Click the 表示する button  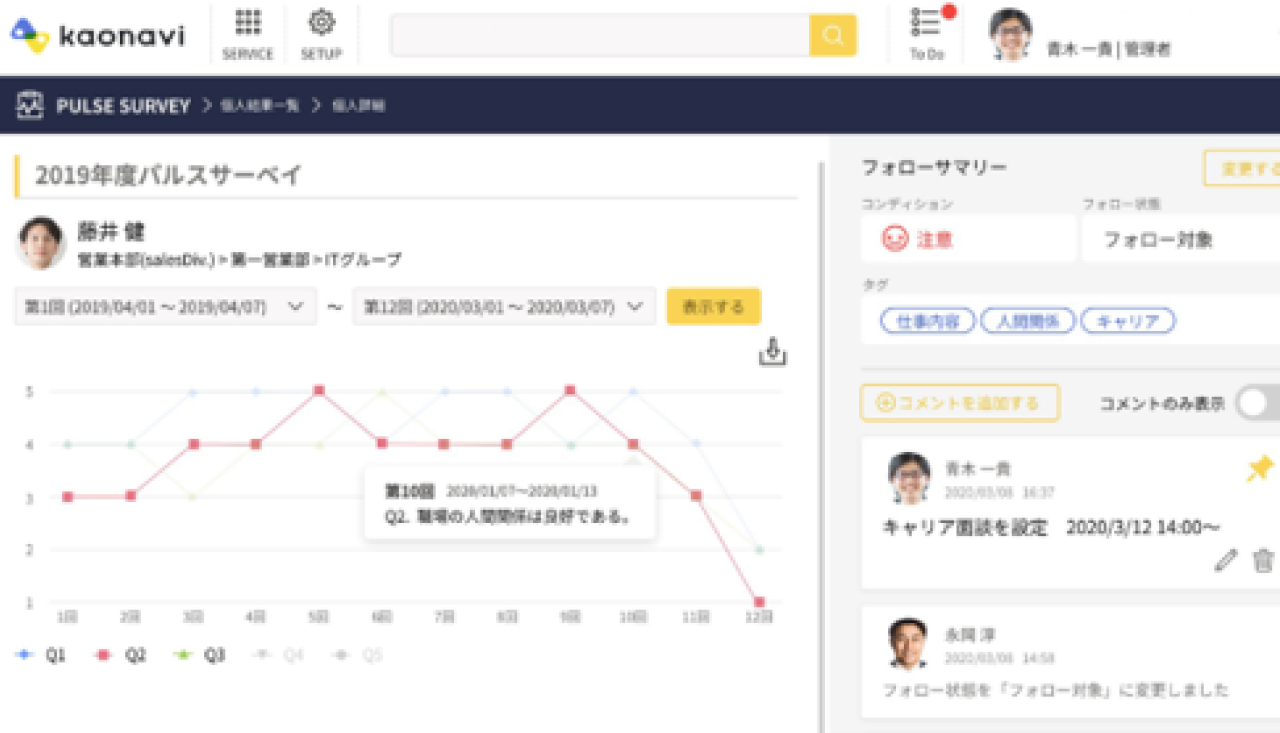pyautogui.click(x=714, y=307)
